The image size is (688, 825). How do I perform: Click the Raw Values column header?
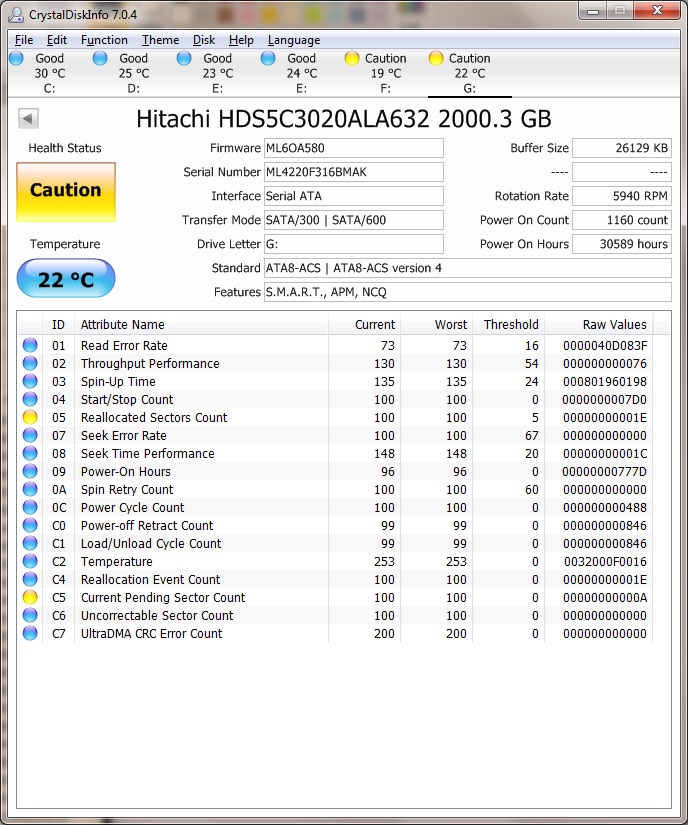click(599, 325)
